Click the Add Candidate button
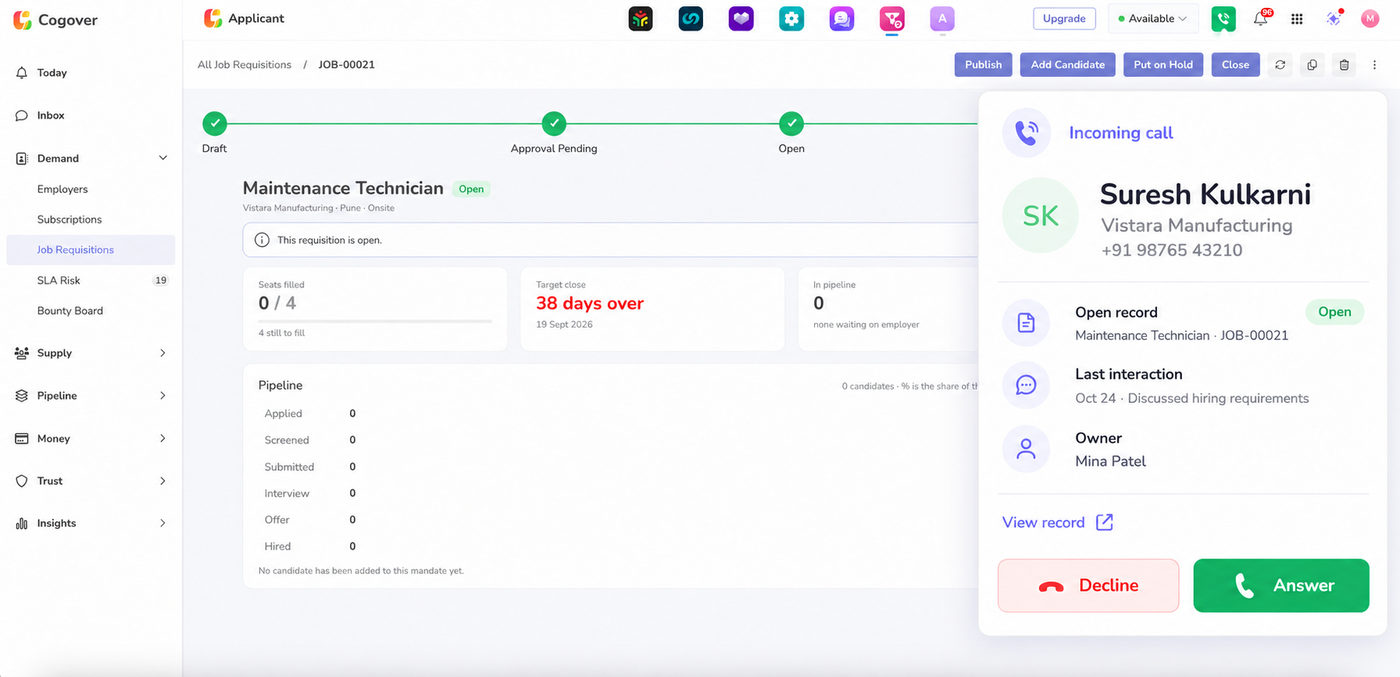 click(x=1067, y=65)
